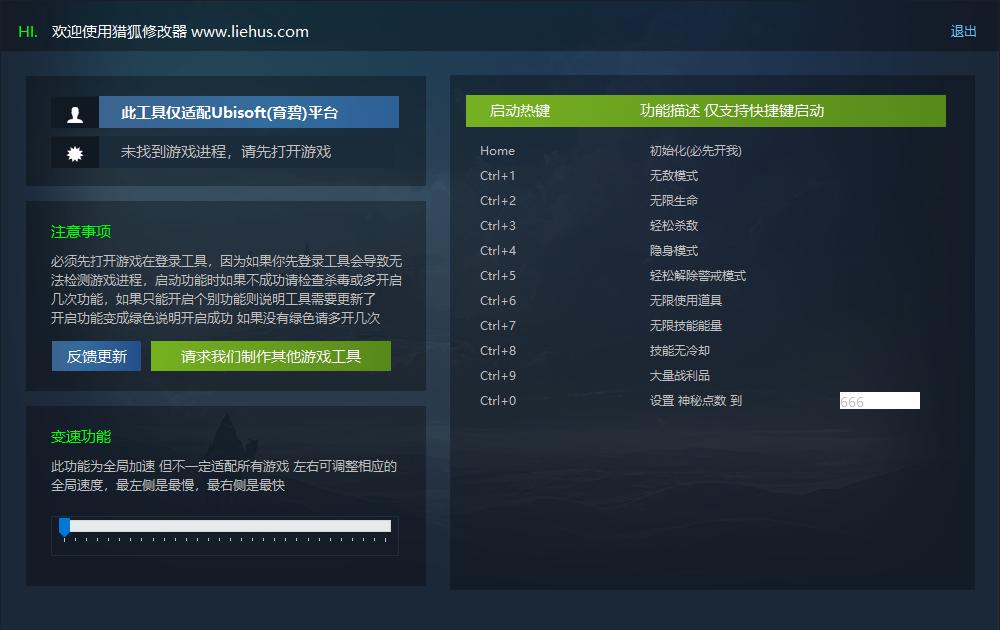Screen dimensions: 1000x630
Task: Click the Ctrl+9 hotkey label
Action: [497, 376]
